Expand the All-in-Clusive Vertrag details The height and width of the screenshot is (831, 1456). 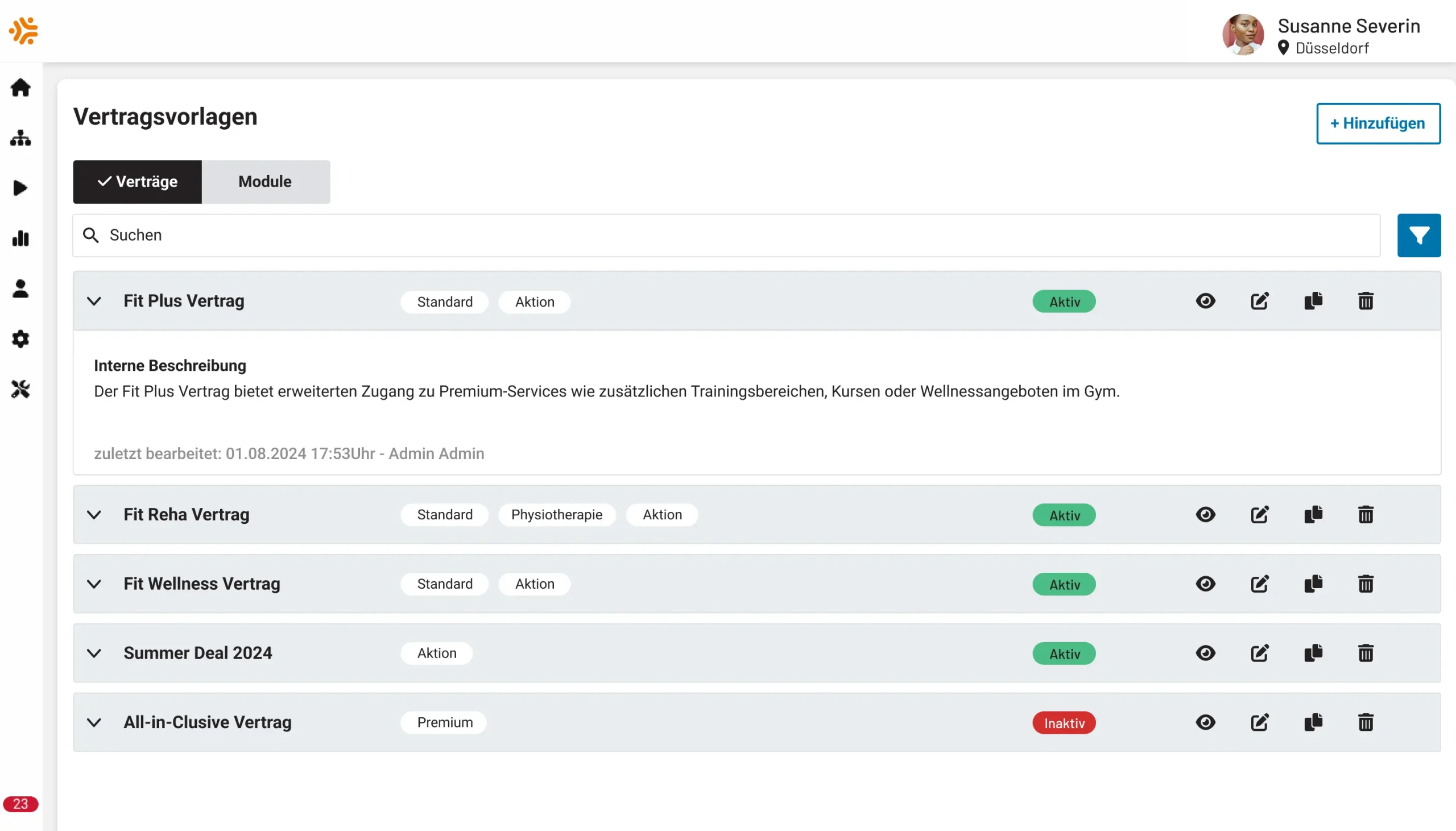94,722
